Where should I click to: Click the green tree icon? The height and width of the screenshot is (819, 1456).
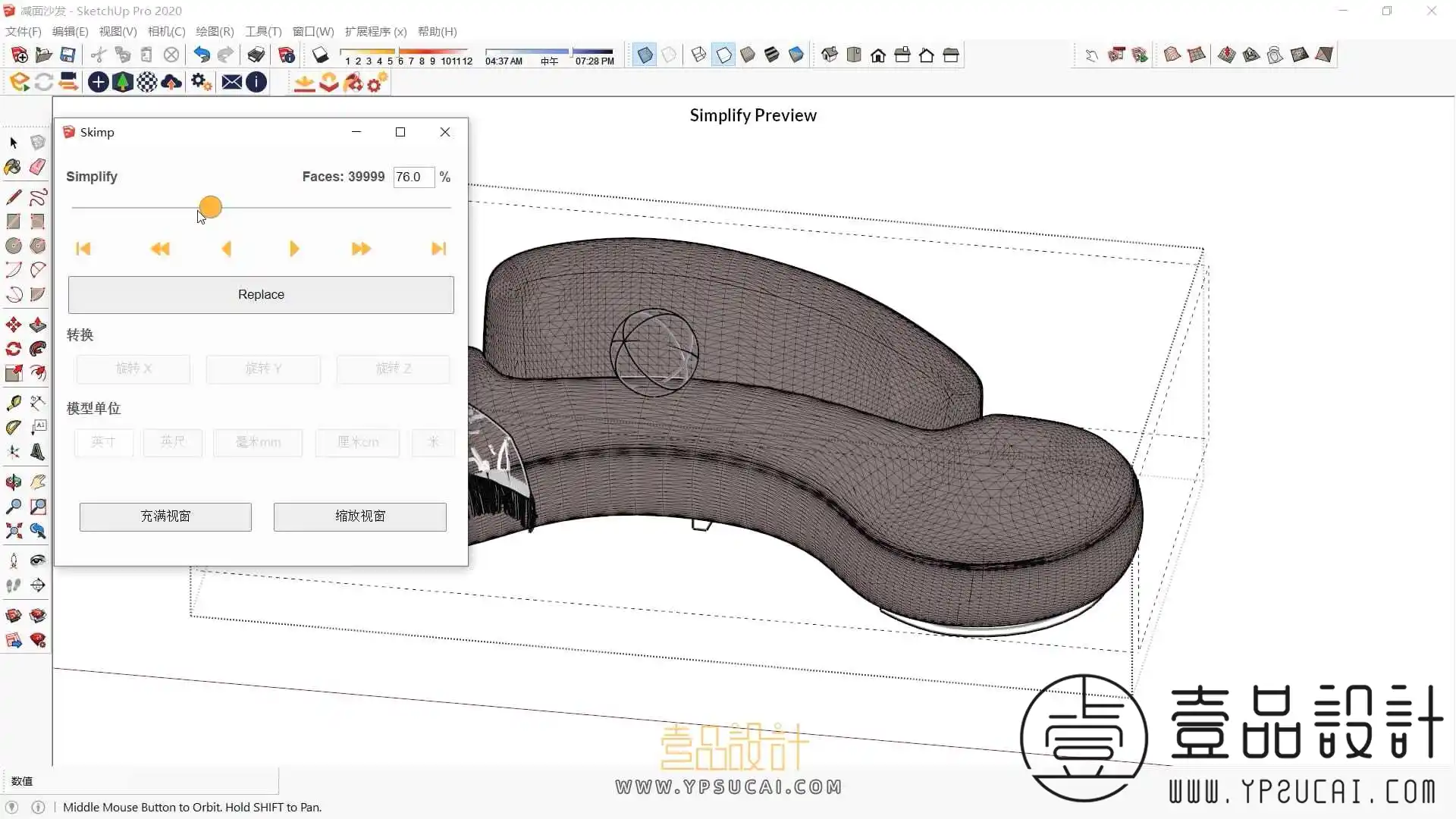pyautogui.click(x=122, y=82)
